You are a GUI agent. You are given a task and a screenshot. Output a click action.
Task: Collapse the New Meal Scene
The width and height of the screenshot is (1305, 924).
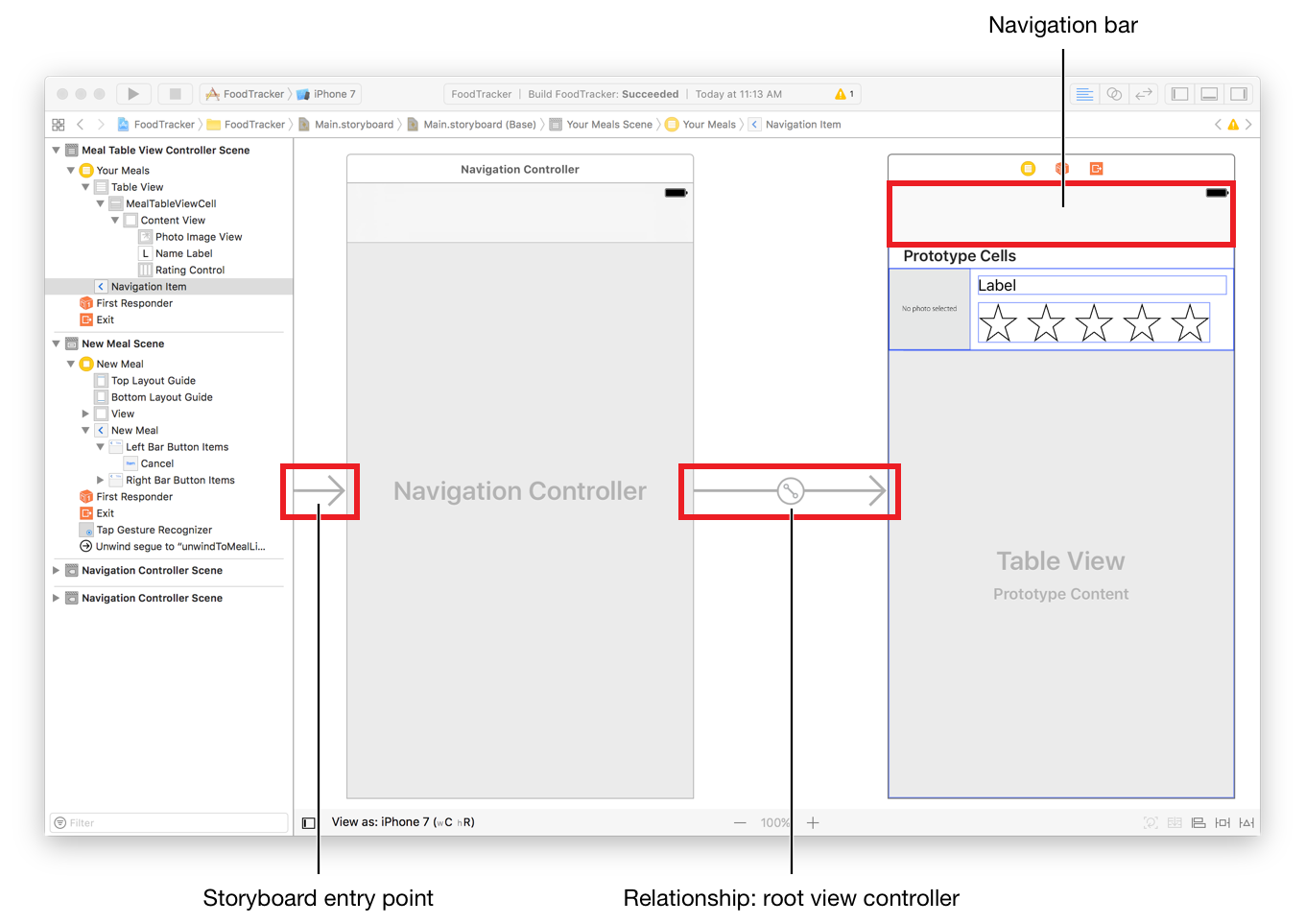[x=56, y=344]
